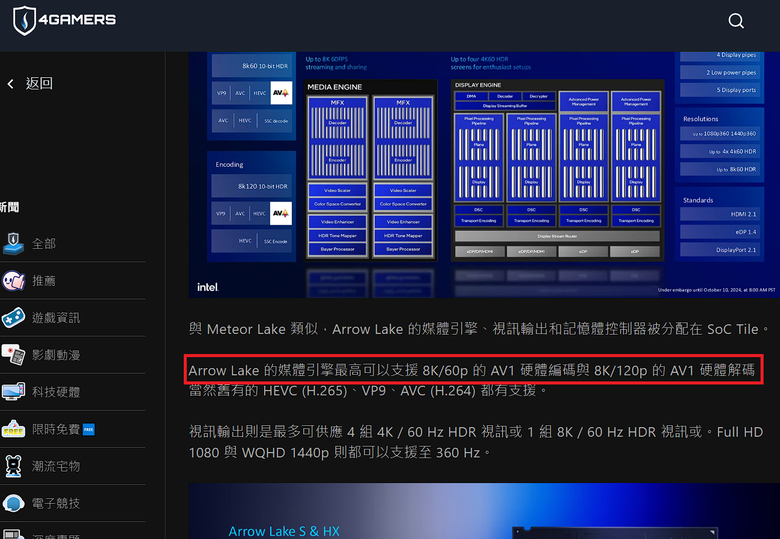Open the Arrow Lake S & HX image
The width and height of the screenshot is (780, 539).
(484, 511)
